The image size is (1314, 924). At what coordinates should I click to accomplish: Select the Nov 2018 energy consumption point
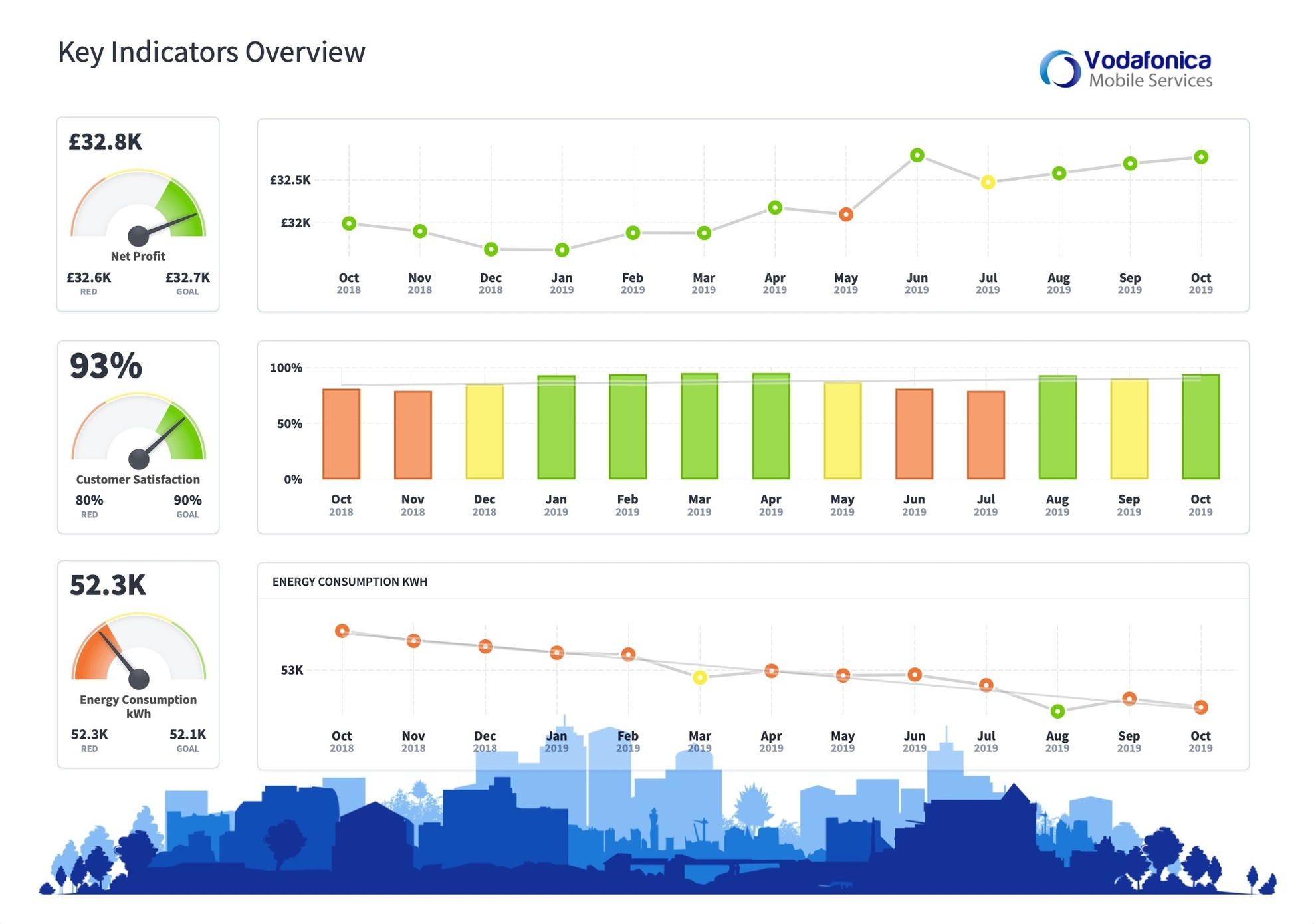pos(414,641)
